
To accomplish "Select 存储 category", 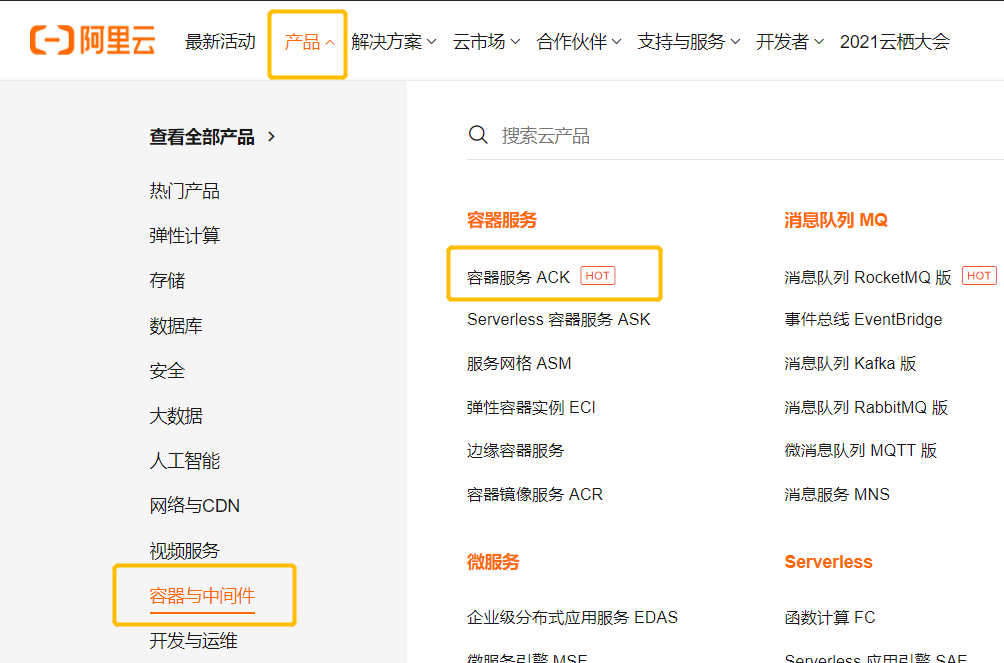I will coord(167,281).
